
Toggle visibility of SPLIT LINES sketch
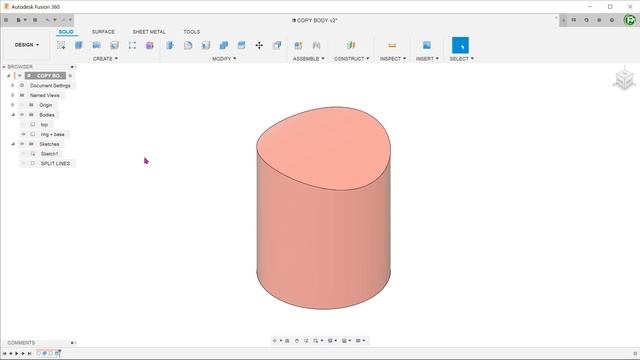[24, 164]
